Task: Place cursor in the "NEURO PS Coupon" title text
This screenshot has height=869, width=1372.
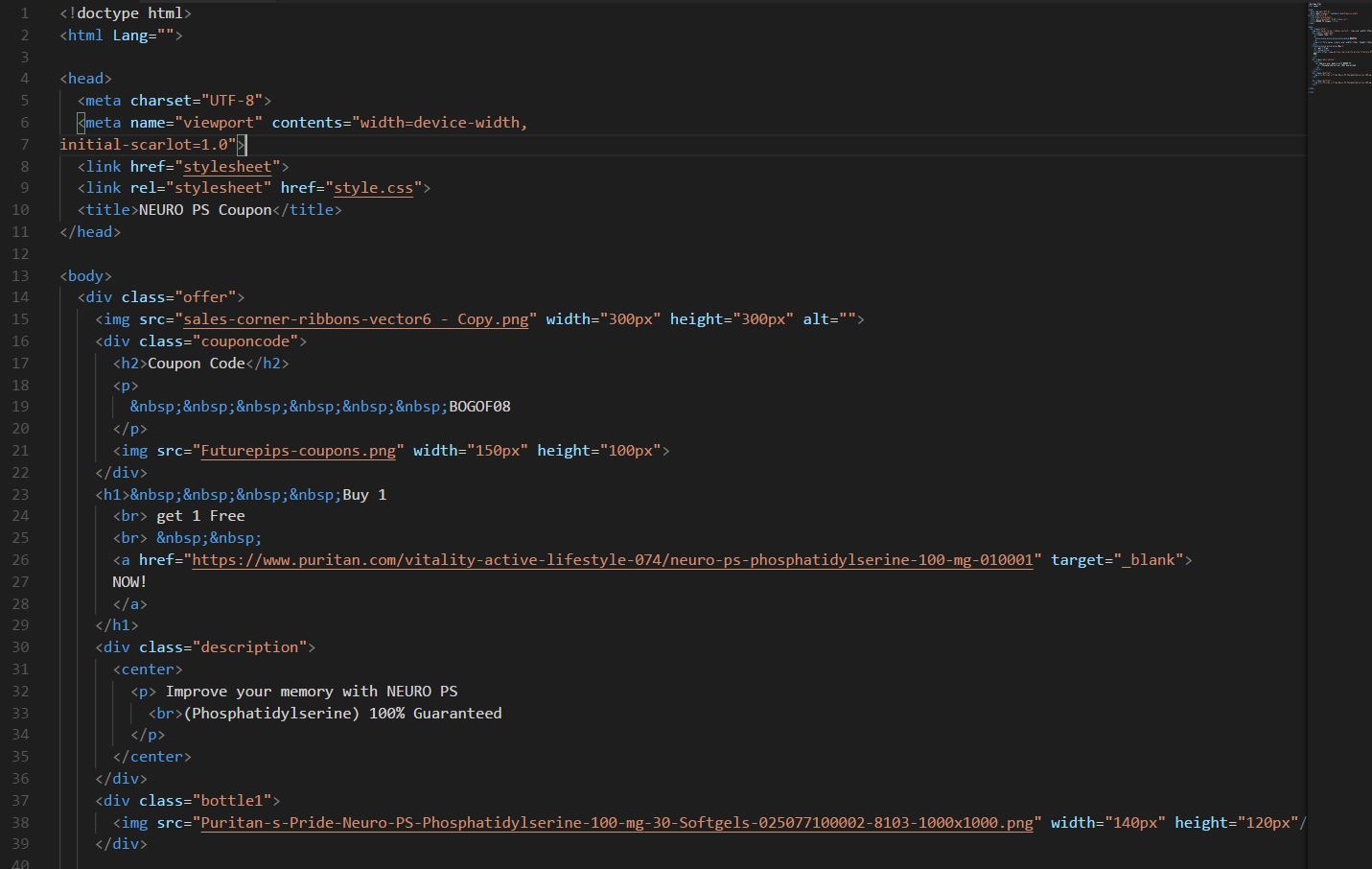Action: coord(205,210)
